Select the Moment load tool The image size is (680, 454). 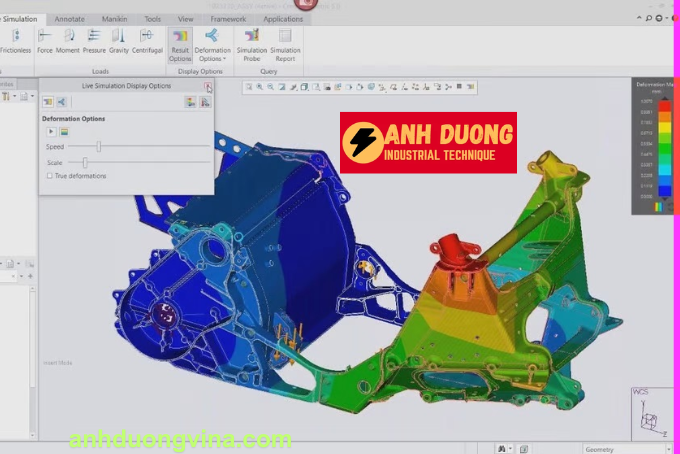point(68,39)
